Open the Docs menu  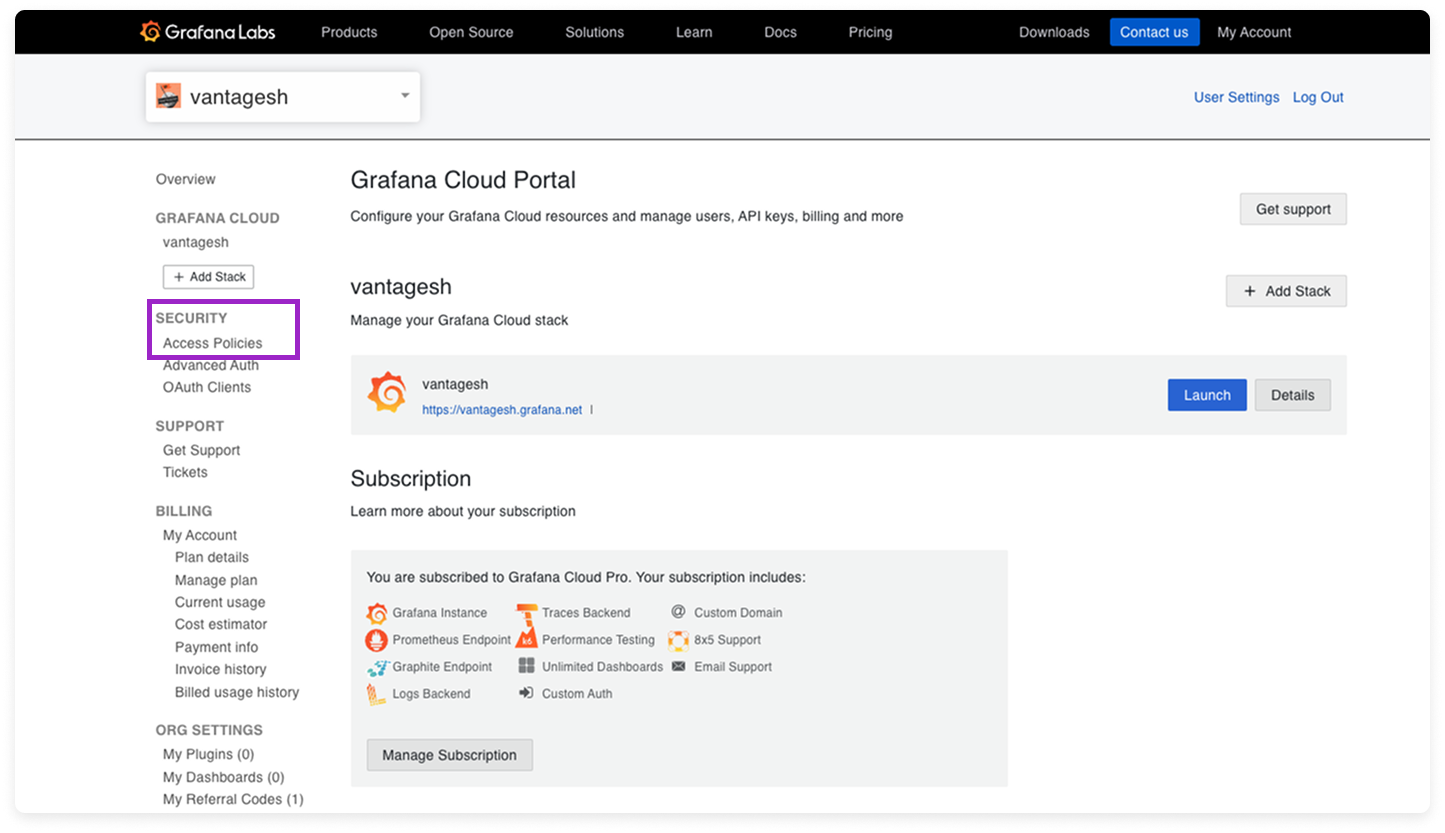[x=780, y=32]
